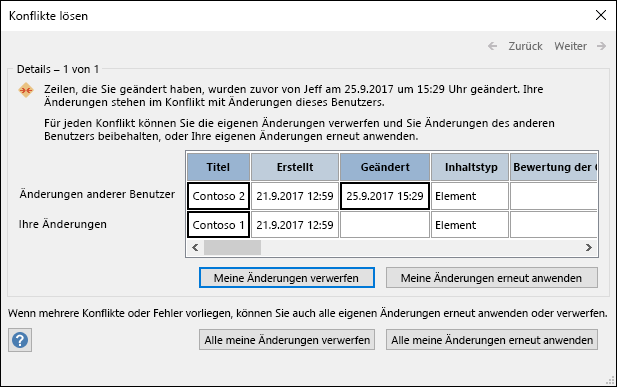Screen dimensions: 617x387
Task: Click Meine Änderungen erneut anwenden button
Action: 491,278
